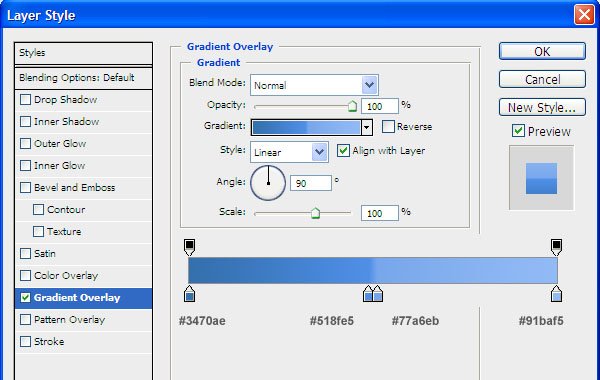600x380 pixels.
Task: Enable the Stroke checkbox
Action: coord(25,341)
